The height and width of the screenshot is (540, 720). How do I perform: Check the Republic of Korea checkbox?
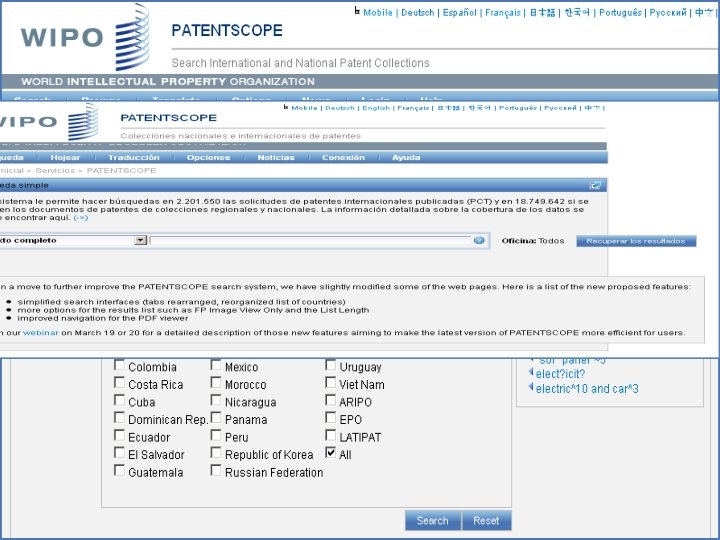[x=216, y=453]
